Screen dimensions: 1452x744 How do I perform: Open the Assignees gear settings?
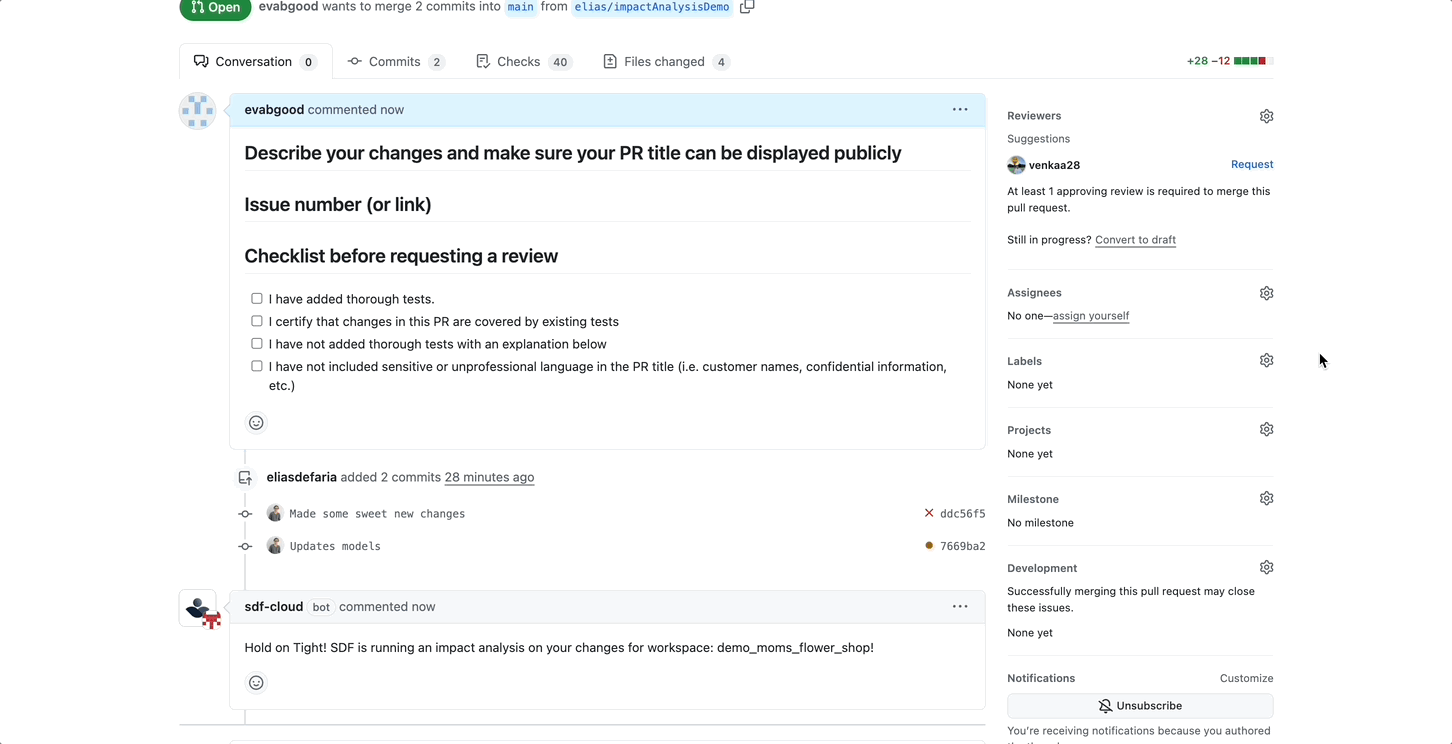click(1266, 293)
